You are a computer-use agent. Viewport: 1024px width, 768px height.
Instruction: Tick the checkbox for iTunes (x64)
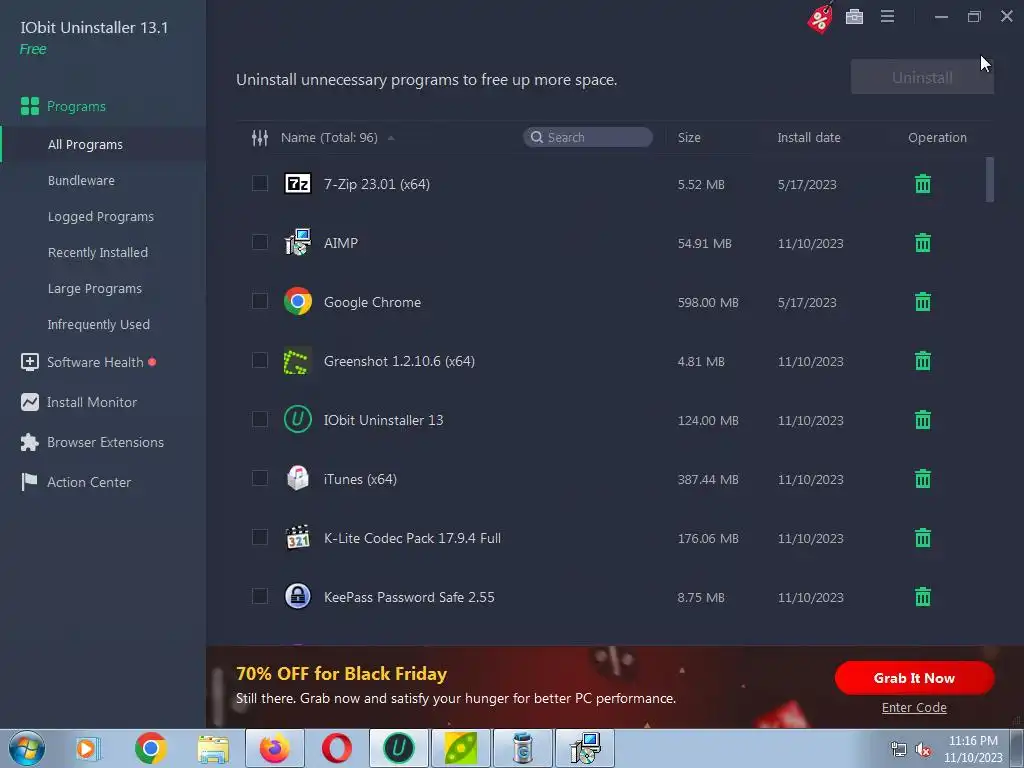click(x=260, y=478)
